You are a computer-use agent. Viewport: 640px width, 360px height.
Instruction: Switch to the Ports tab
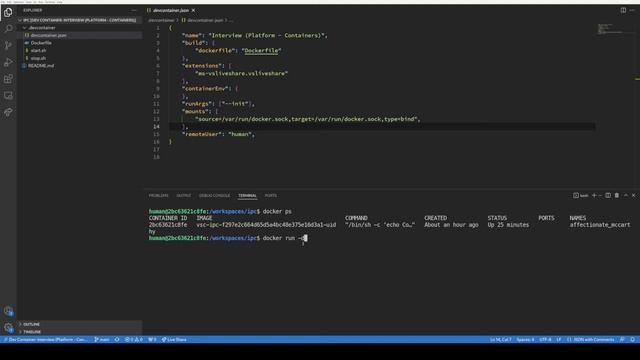point(271,196)
